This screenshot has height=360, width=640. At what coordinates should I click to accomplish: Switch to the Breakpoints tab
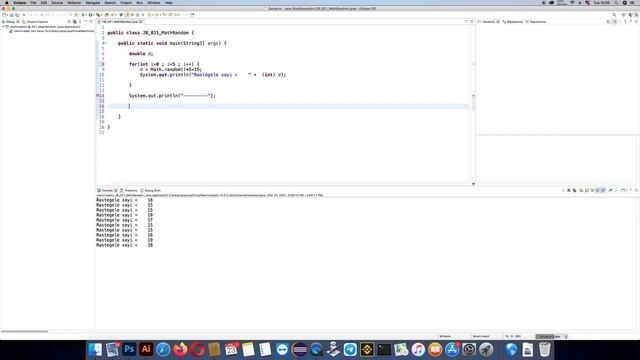[x=513, y=22]
